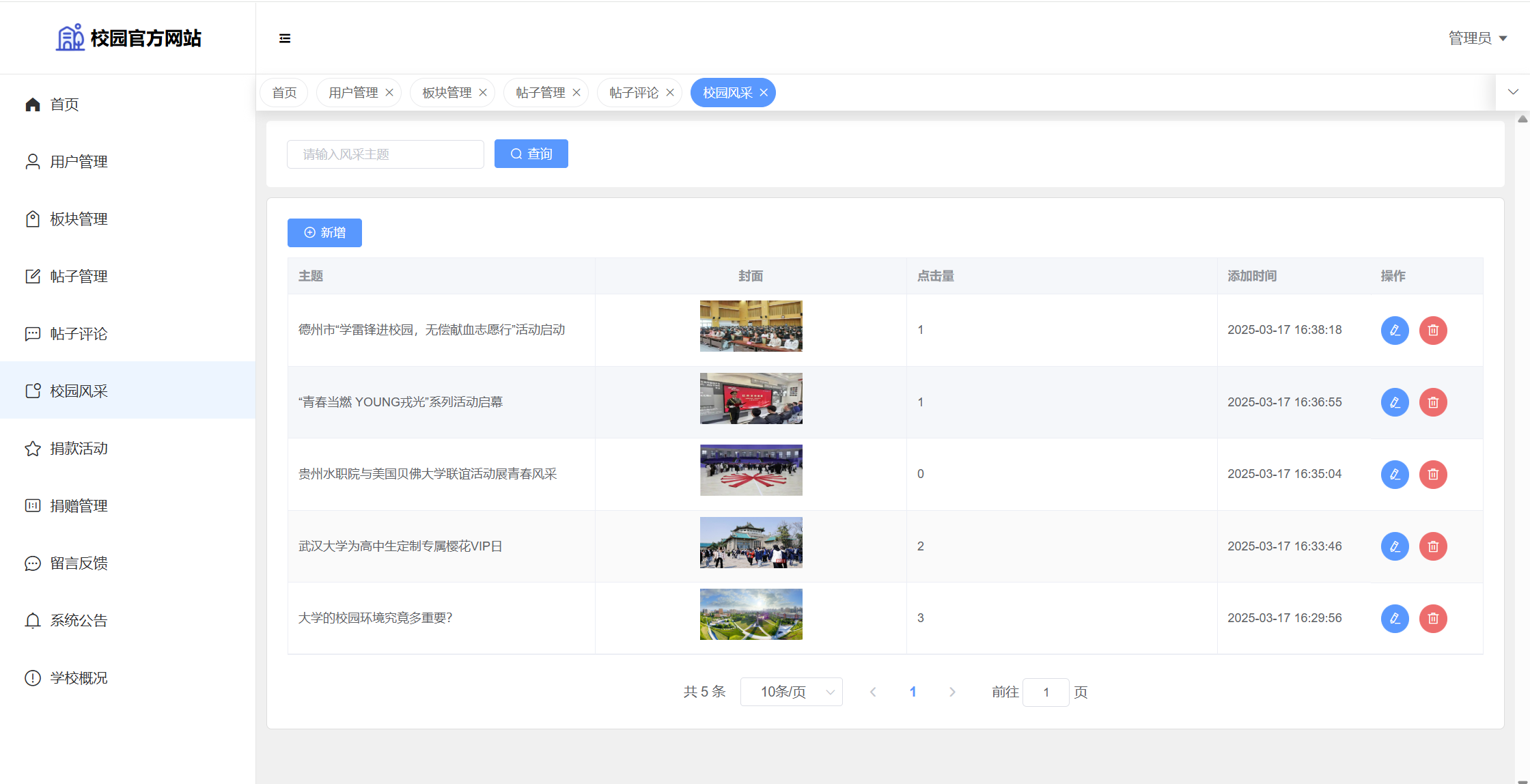Open 捐款活动 from the sidebar
Image resolution: width=1530 pixels, height=784 pixels.
coord(79,449)
